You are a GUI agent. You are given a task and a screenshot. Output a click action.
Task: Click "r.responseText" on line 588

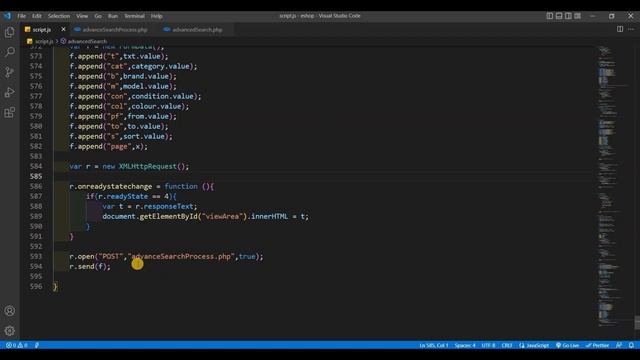point(164,207)
